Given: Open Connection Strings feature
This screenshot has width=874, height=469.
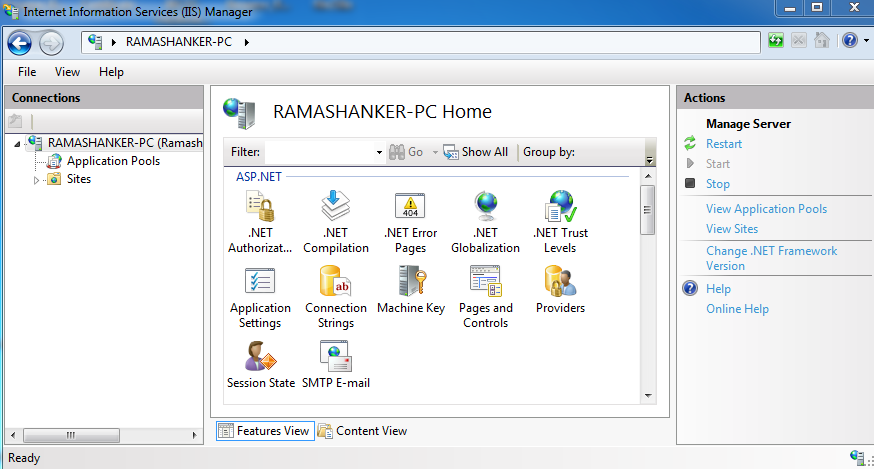Looking at the screenshot, I should (336, 297).
